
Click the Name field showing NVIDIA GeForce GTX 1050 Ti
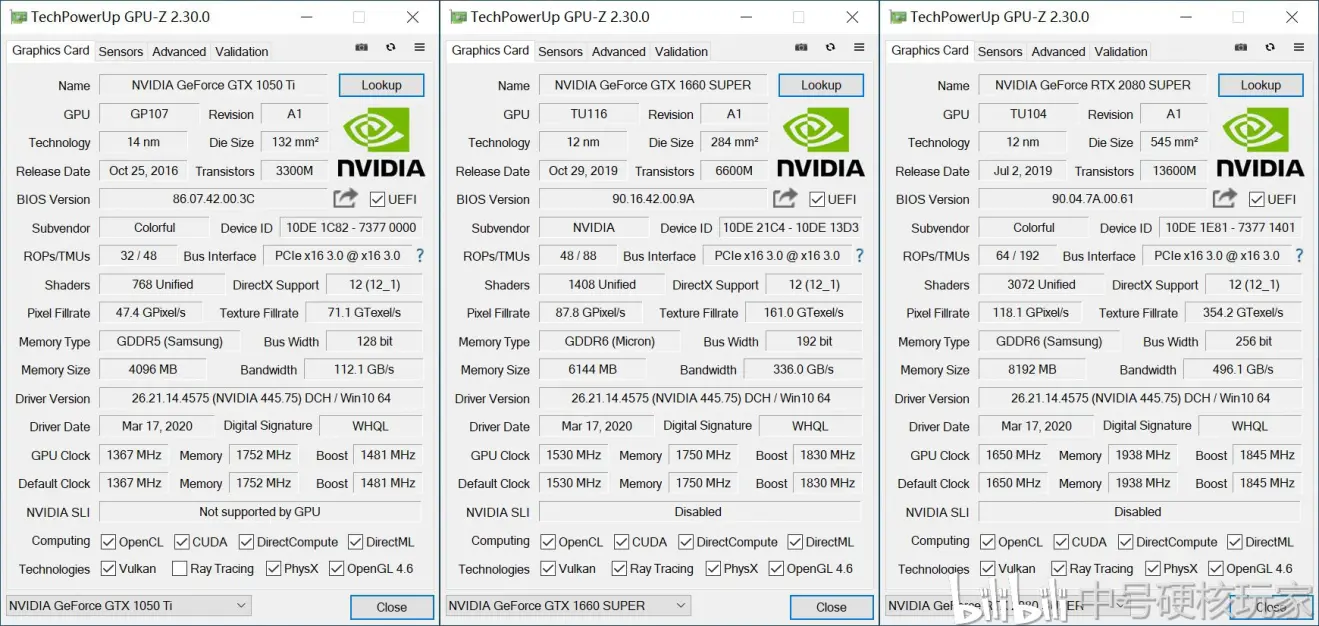pos(213,85)
